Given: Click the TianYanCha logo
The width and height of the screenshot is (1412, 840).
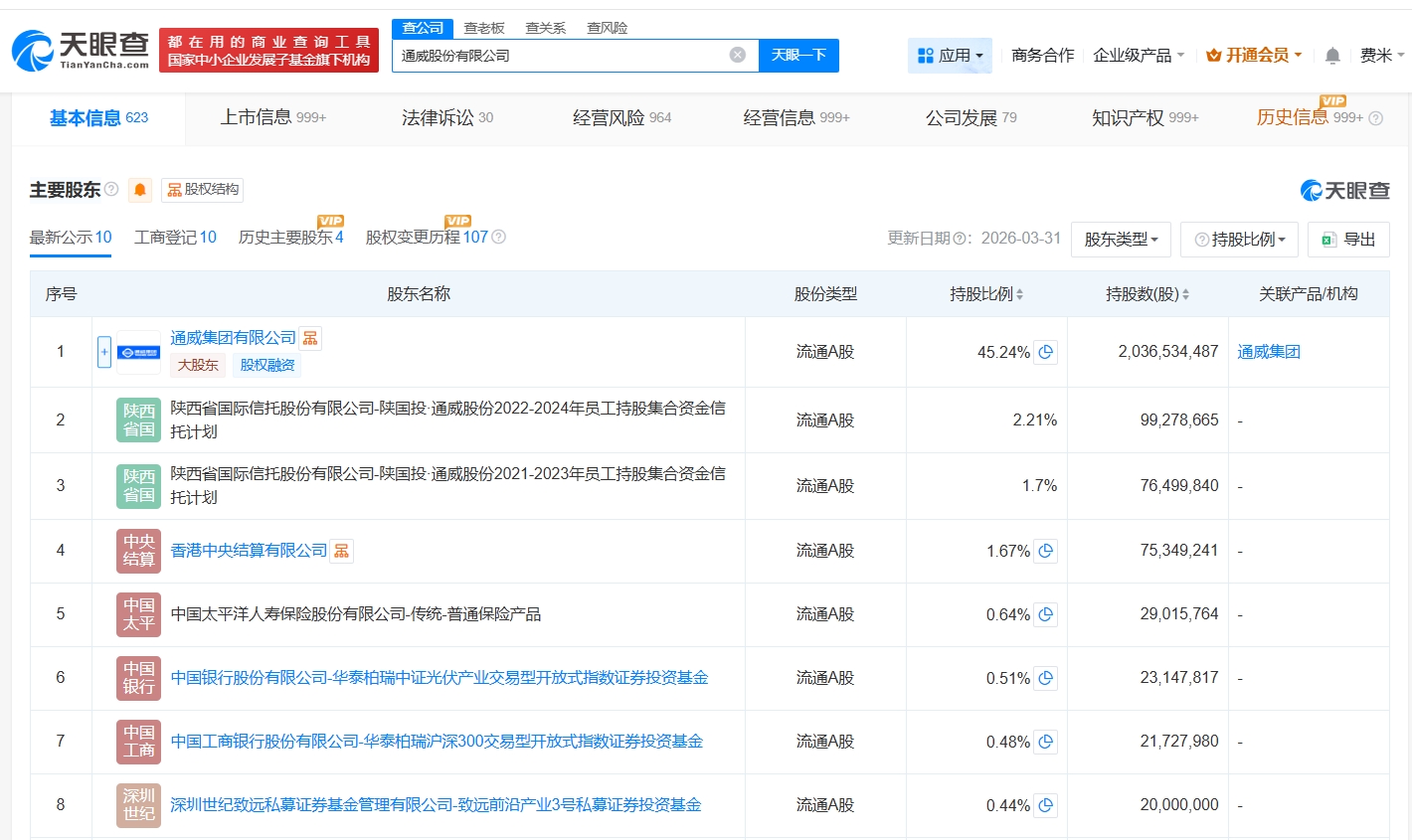Looking at the screenshot, I should (x=81, y=50).
